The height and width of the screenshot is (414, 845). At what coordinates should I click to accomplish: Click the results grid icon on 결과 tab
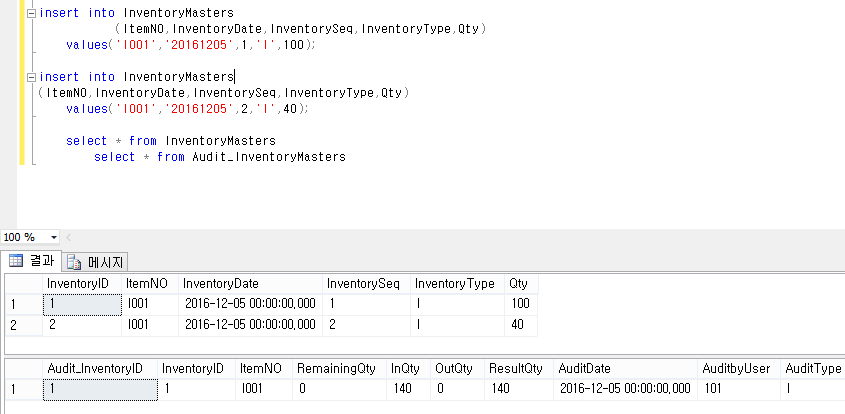pos(15,262)
